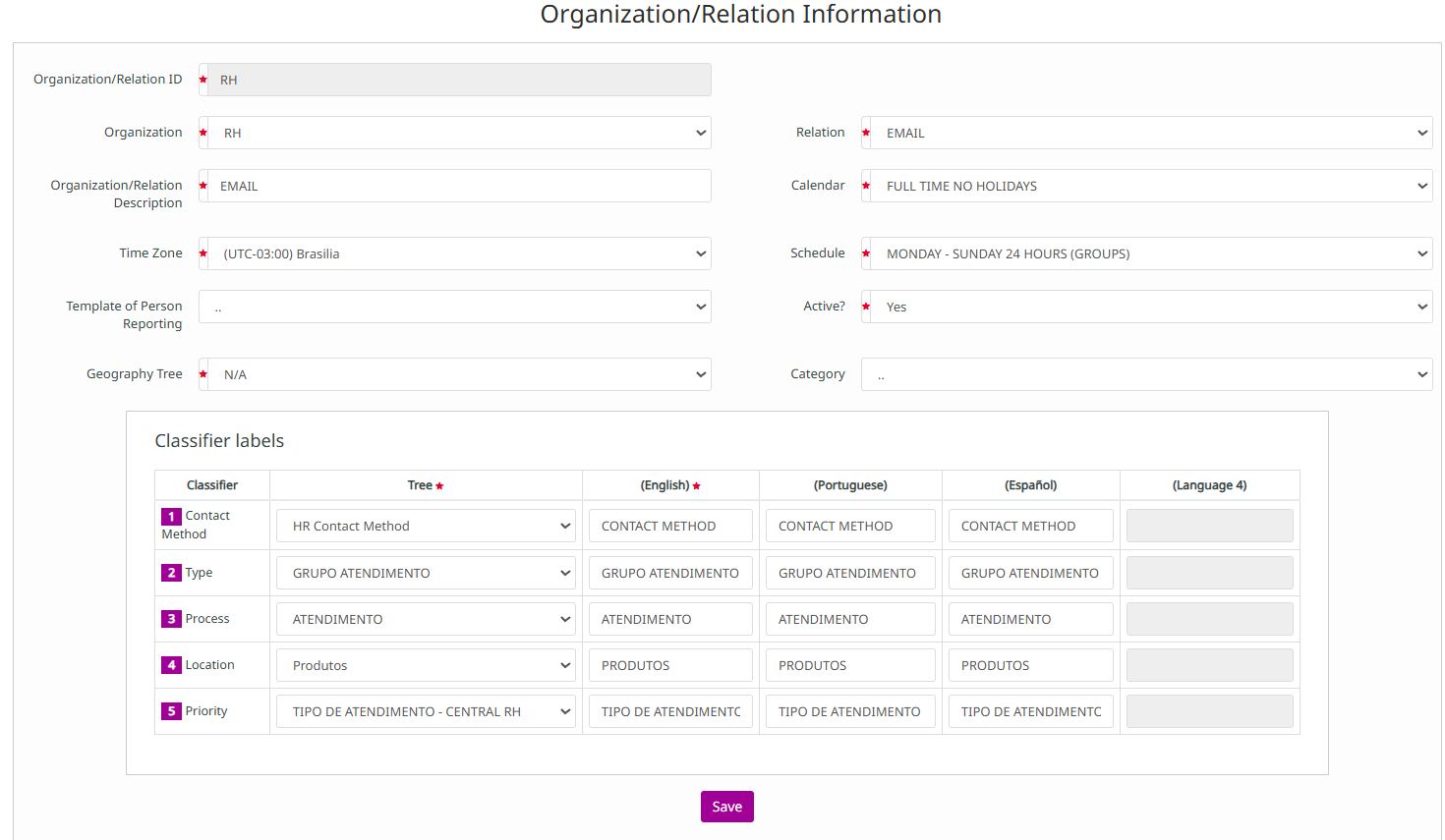Click Español field for Type row
Viewport: 1445px width, 840px height.
tap(1031, 573)
